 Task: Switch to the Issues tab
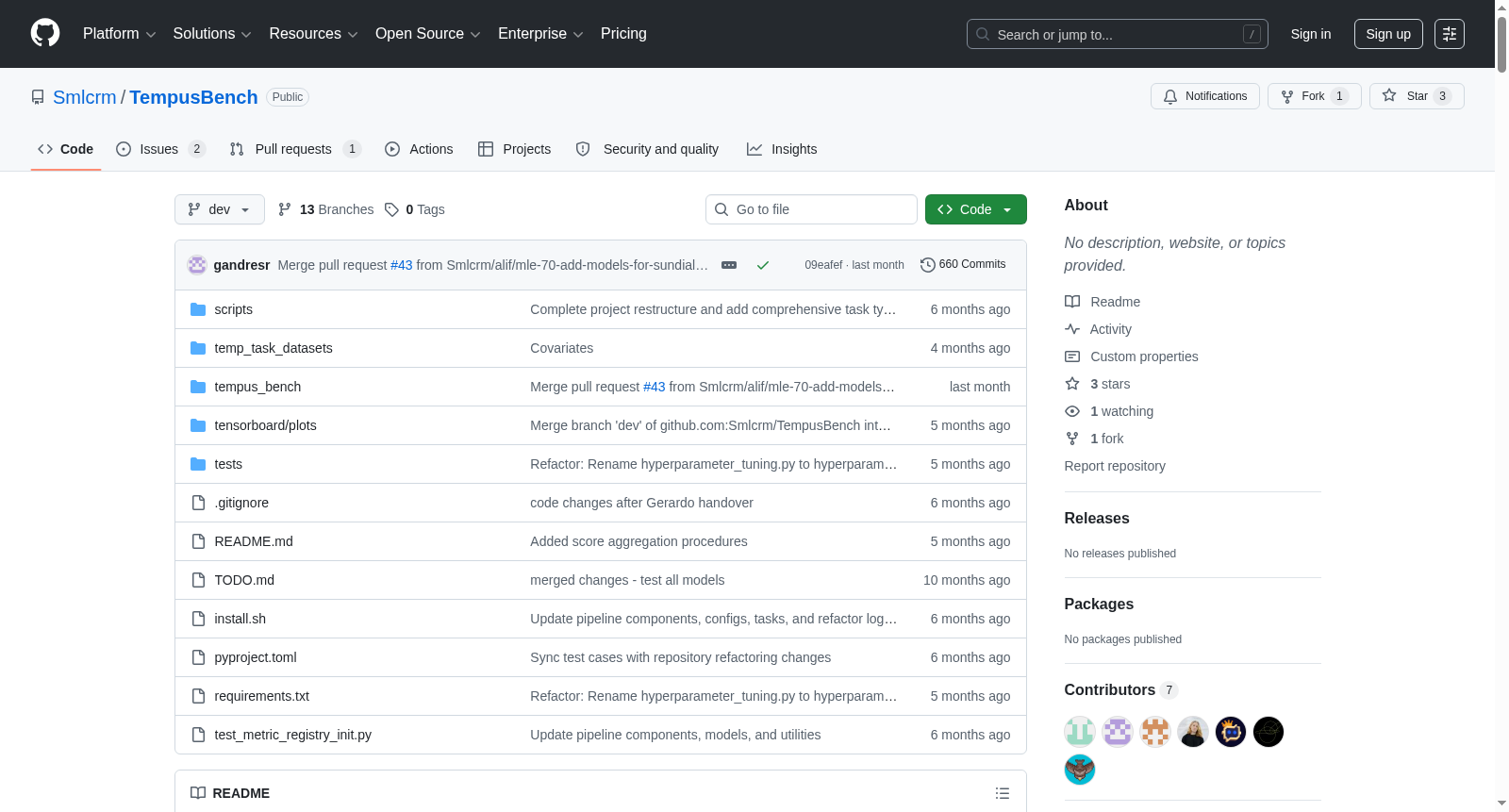pos(160,149)
